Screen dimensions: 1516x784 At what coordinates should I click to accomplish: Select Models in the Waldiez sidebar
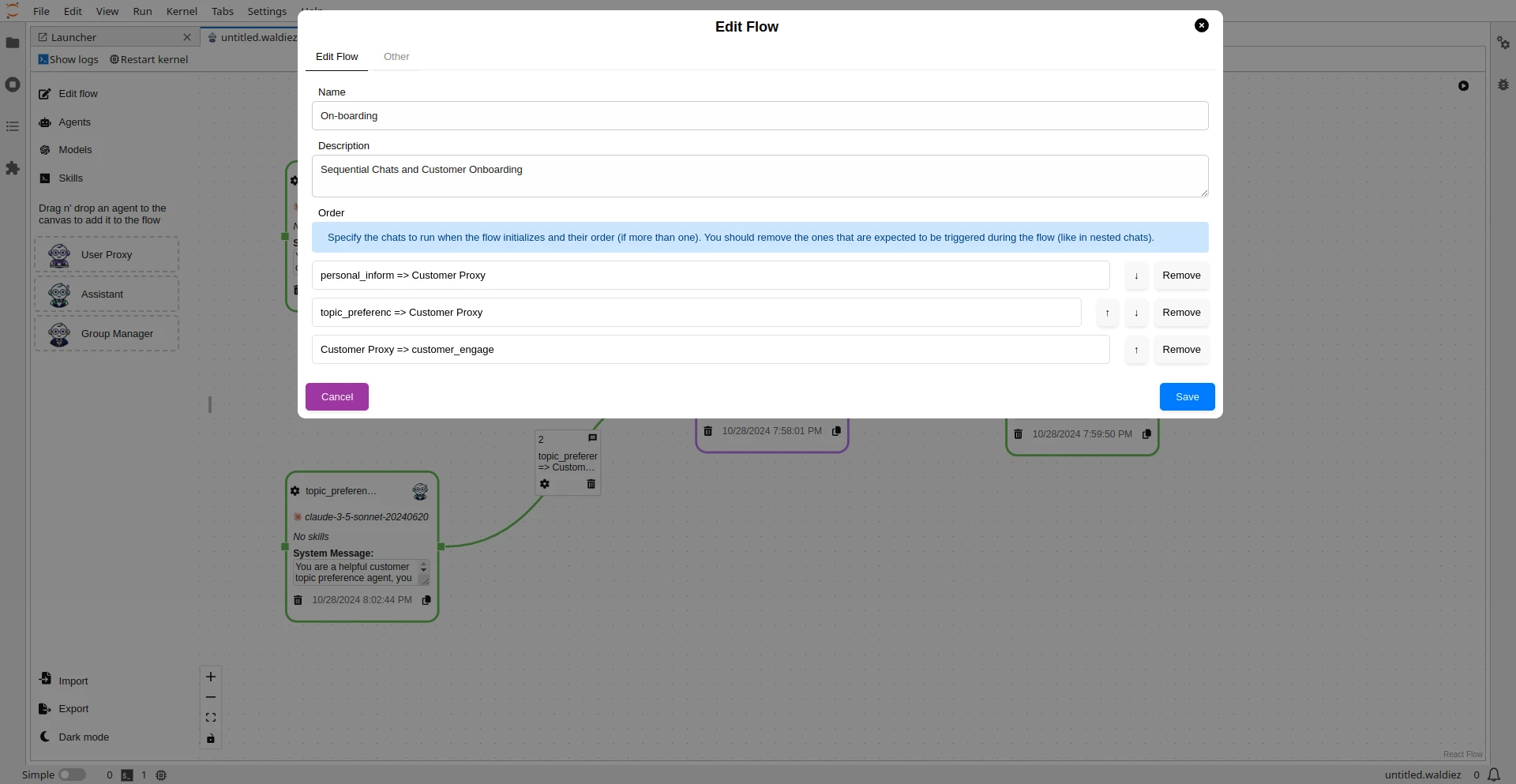tap(75, 149)
